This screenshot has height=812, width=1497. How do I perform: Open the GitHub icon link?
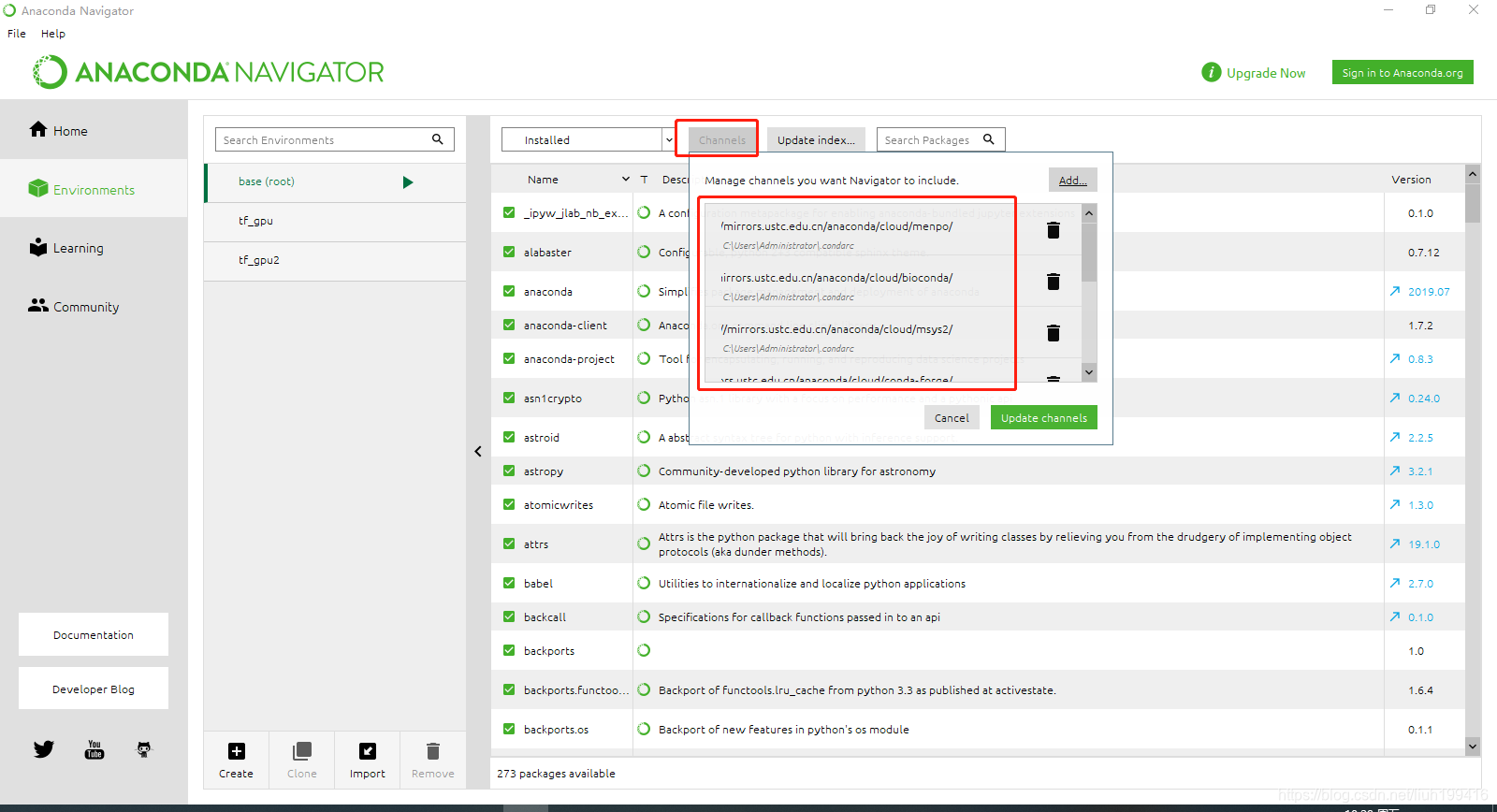[x=144, y=749]
